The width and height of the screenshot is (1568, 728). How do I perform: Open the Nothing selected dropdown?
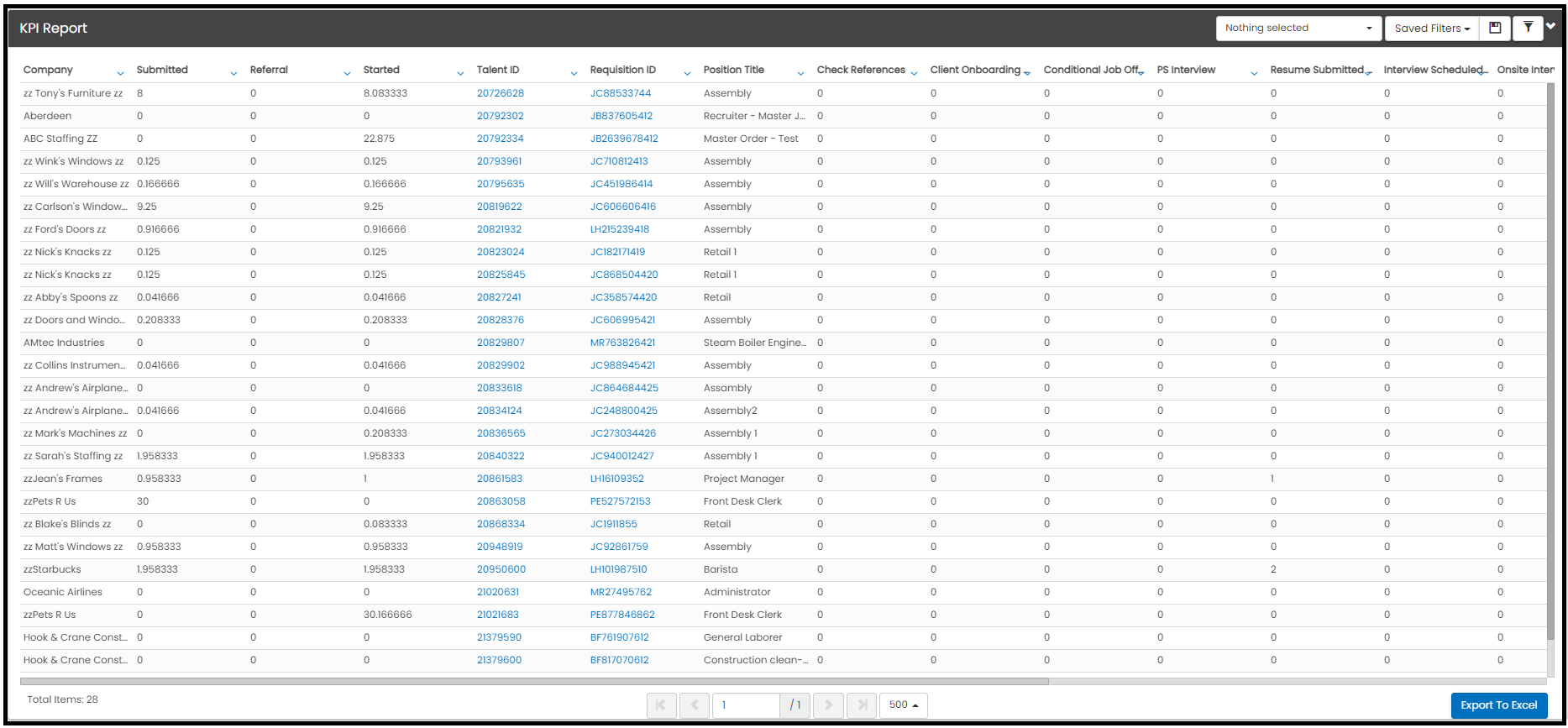(1298, 28)
